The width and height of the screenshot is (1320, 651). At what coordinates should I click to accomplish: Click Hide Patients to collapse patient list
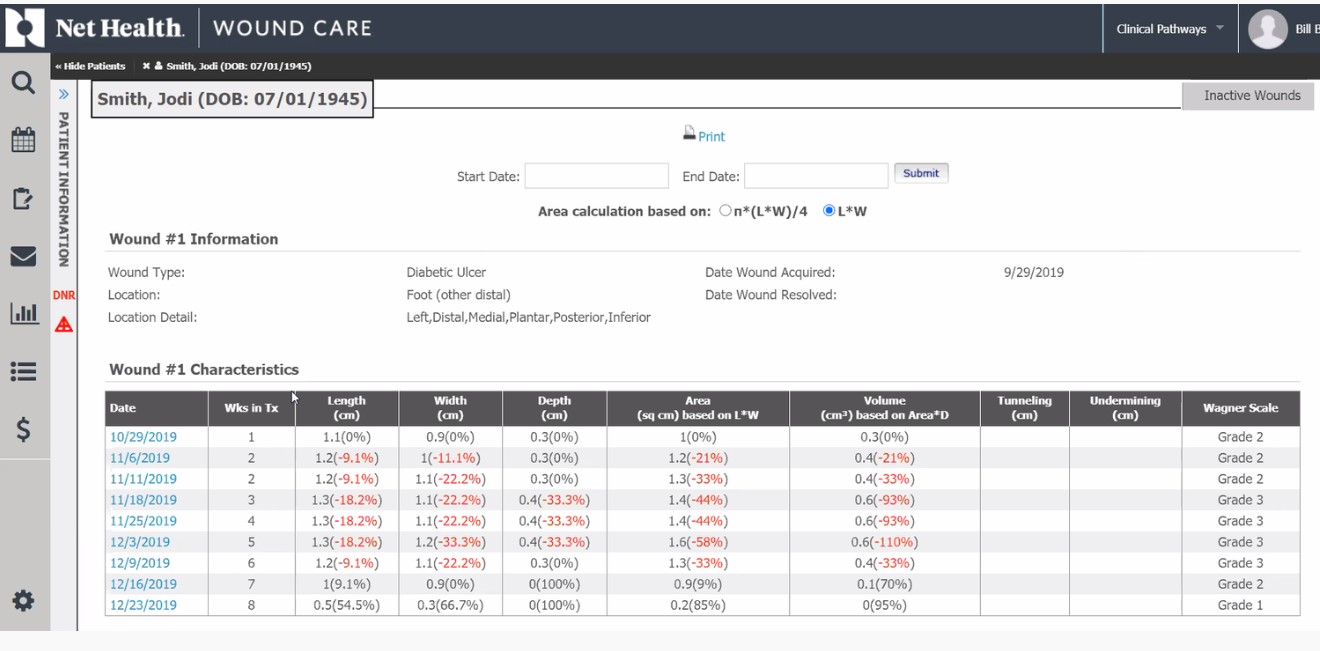(91, 66)
